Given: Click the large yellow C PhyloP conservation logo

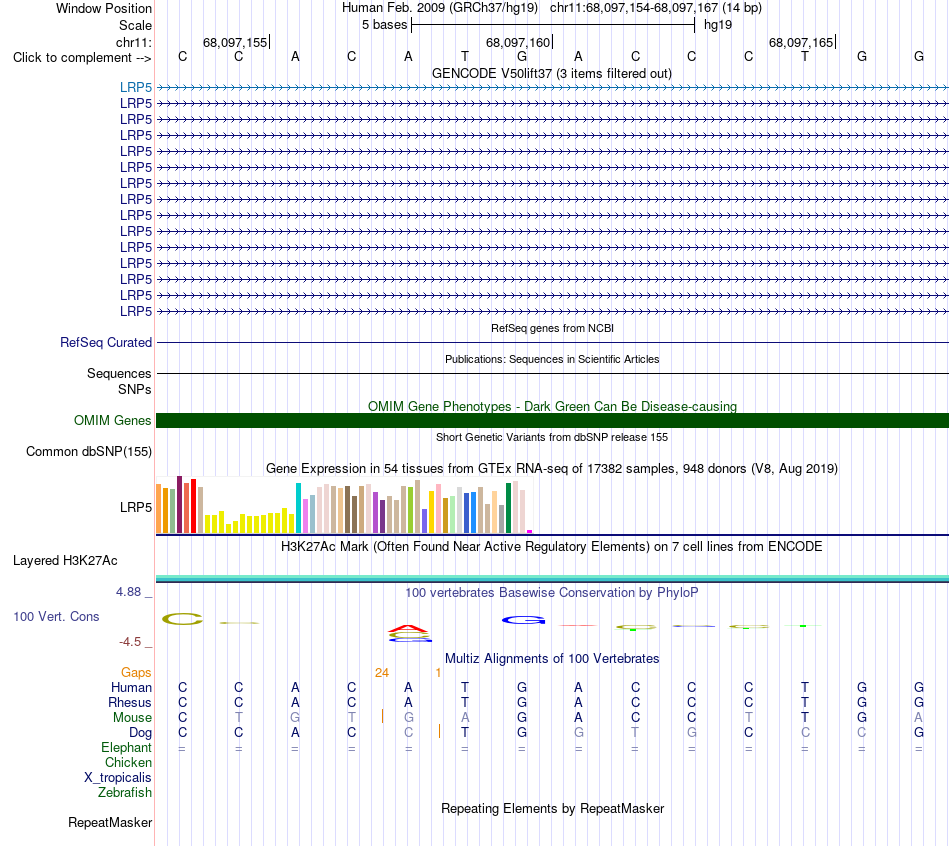Looking at the screenshot, I should click(182, 619).
